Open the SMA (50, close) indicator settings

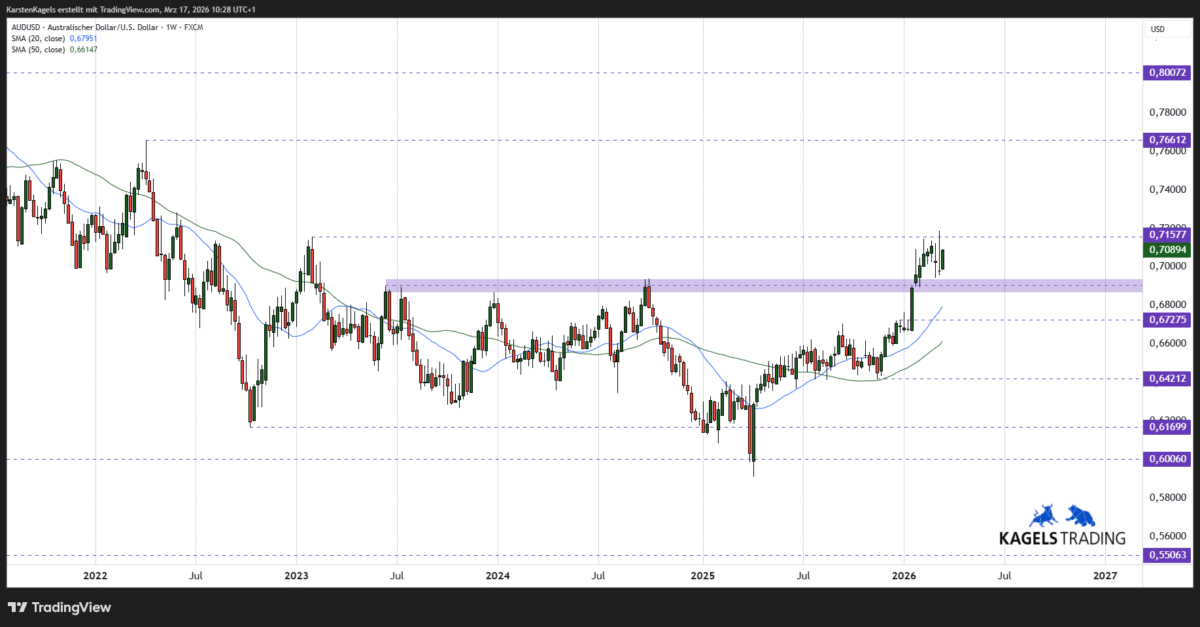(38, 49)
